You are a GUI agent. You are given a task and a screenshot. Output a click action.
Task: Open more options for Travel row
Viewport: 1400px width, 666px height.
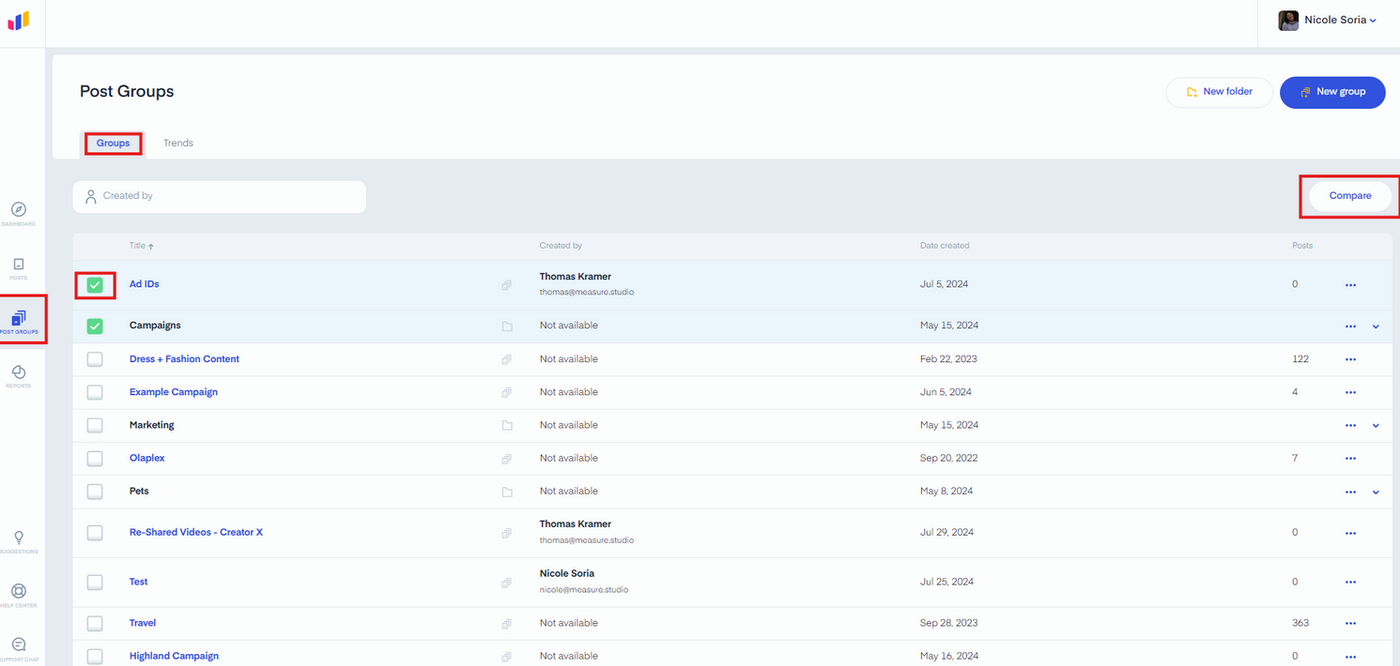click(x=1351, y=623)
